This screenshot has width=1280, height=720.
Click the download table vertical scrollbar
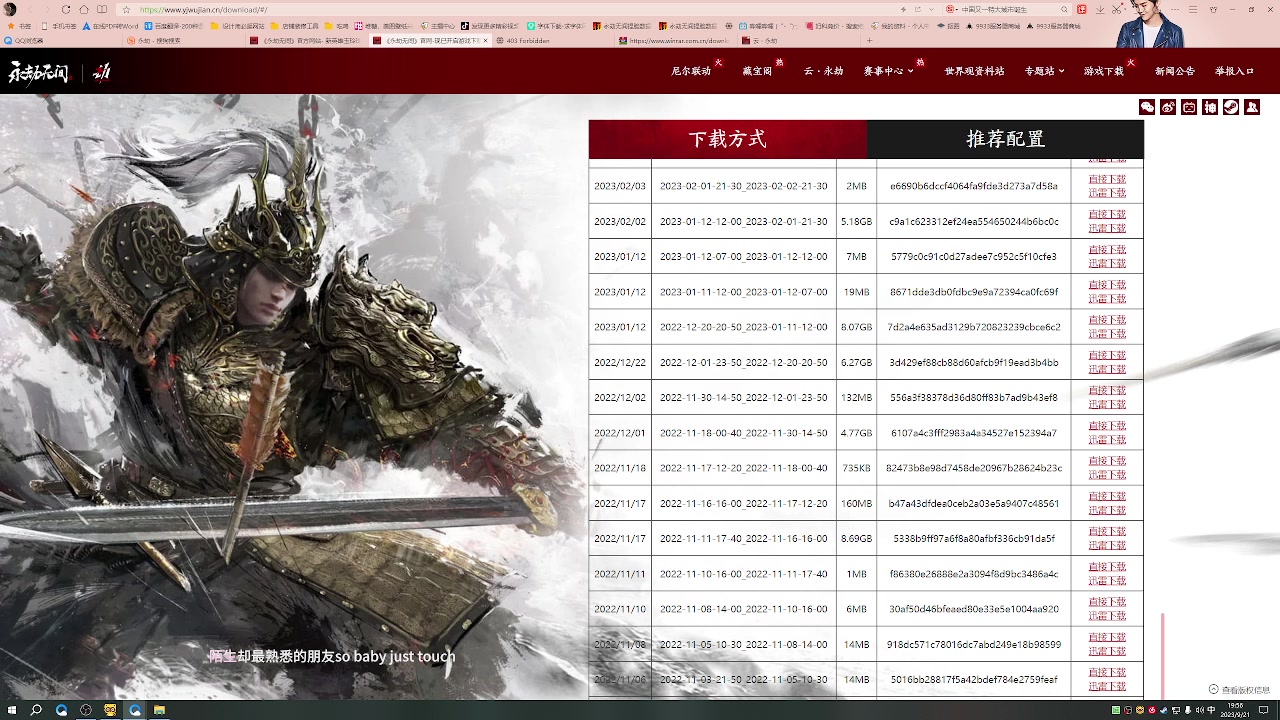[x=1162, y=655]
